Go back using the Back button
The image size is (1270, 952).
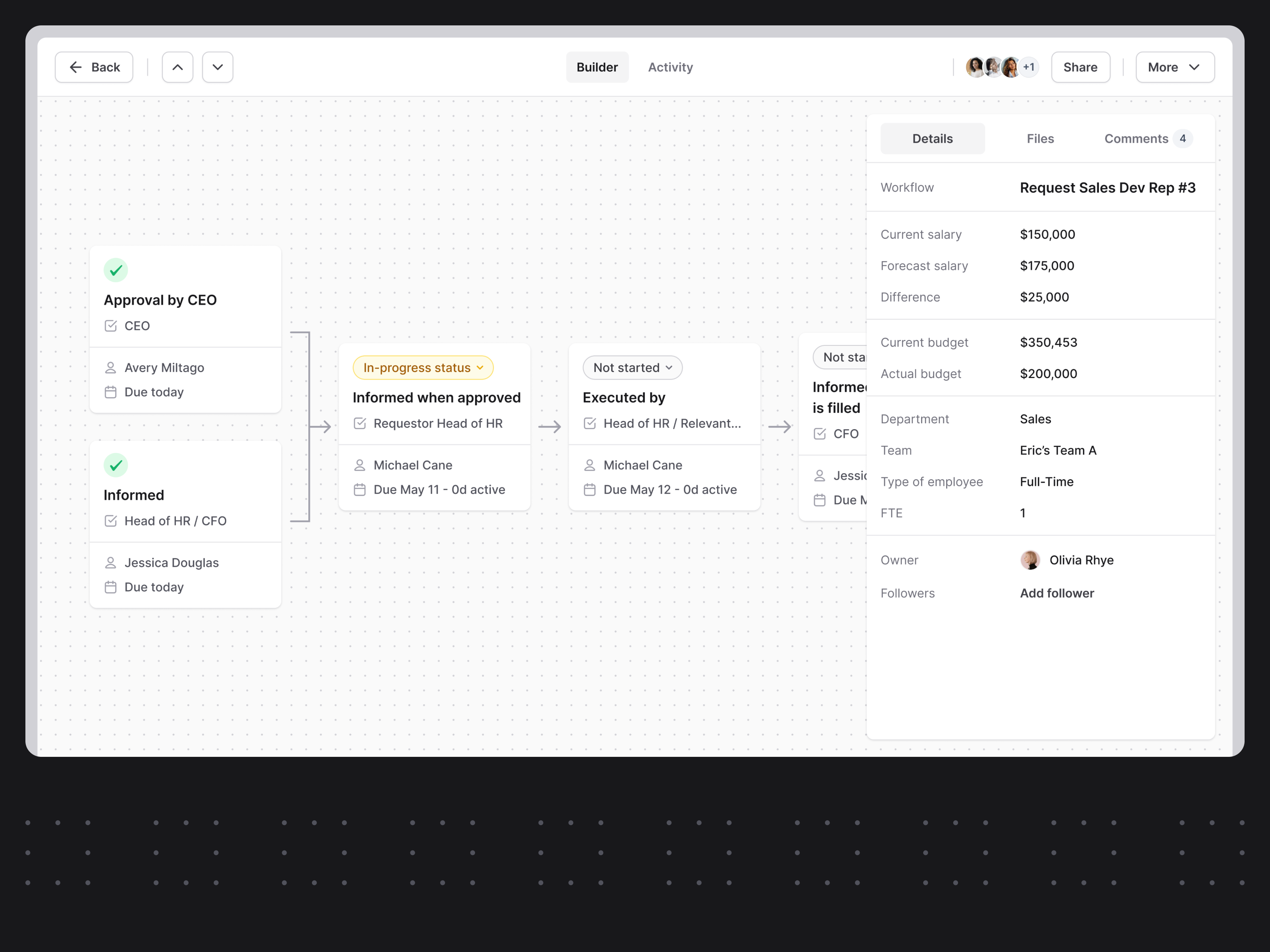94,67
